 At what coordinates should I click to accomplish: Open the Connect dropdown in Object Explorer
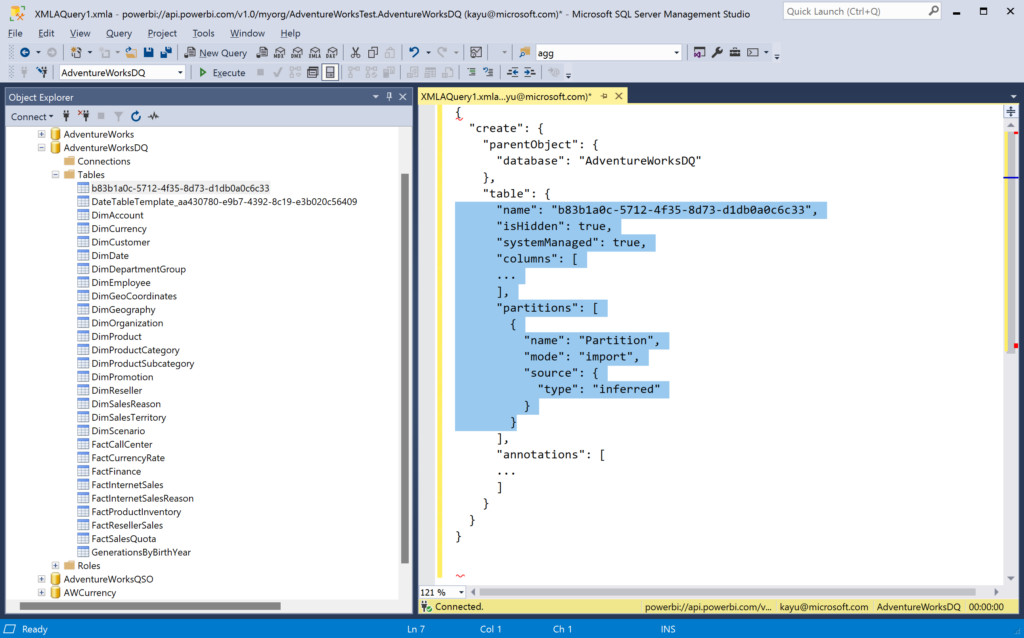pos(32,116)
